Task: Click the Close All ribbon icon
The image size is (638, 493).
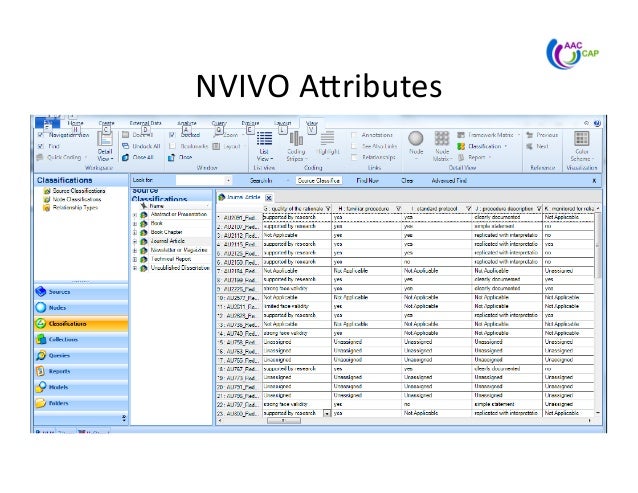Action: 126,157
